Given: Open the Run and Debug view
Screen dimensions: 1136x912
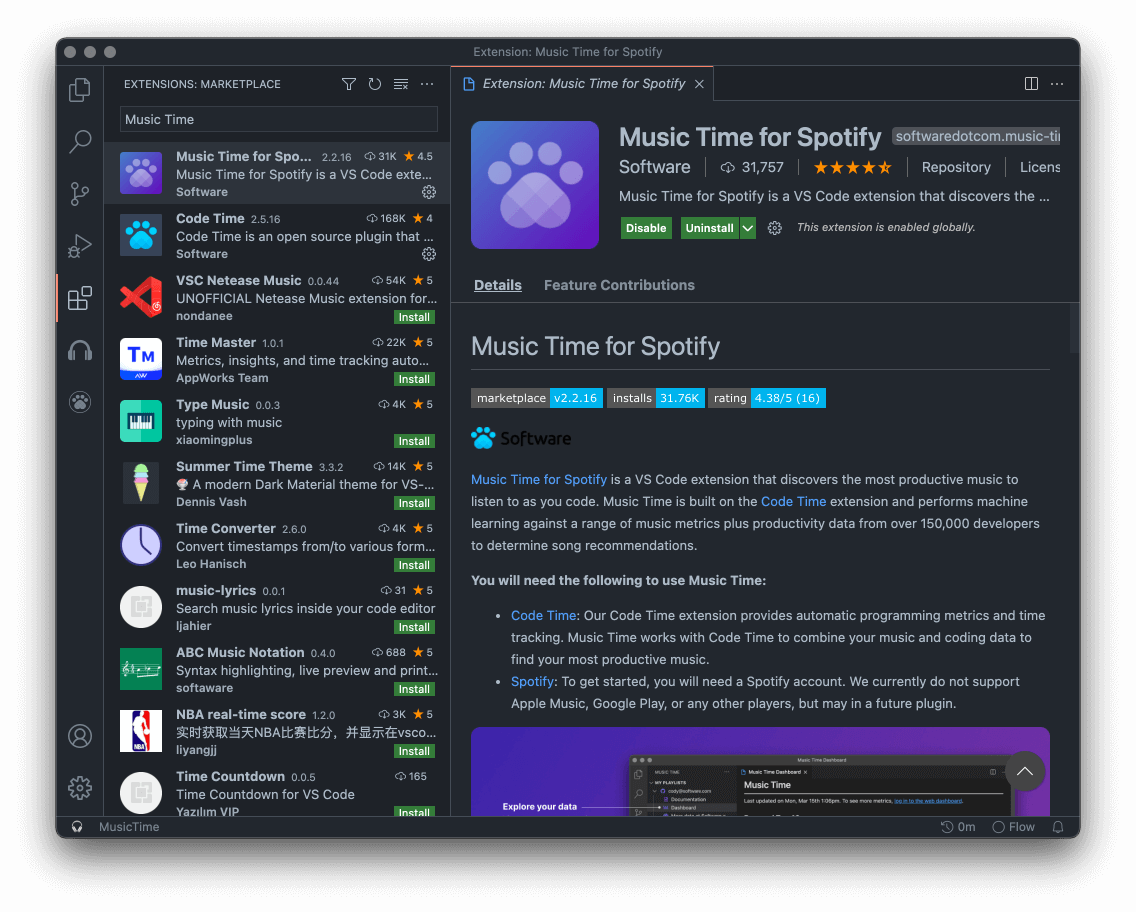Looking at the screenshot, I should point(80,246).
